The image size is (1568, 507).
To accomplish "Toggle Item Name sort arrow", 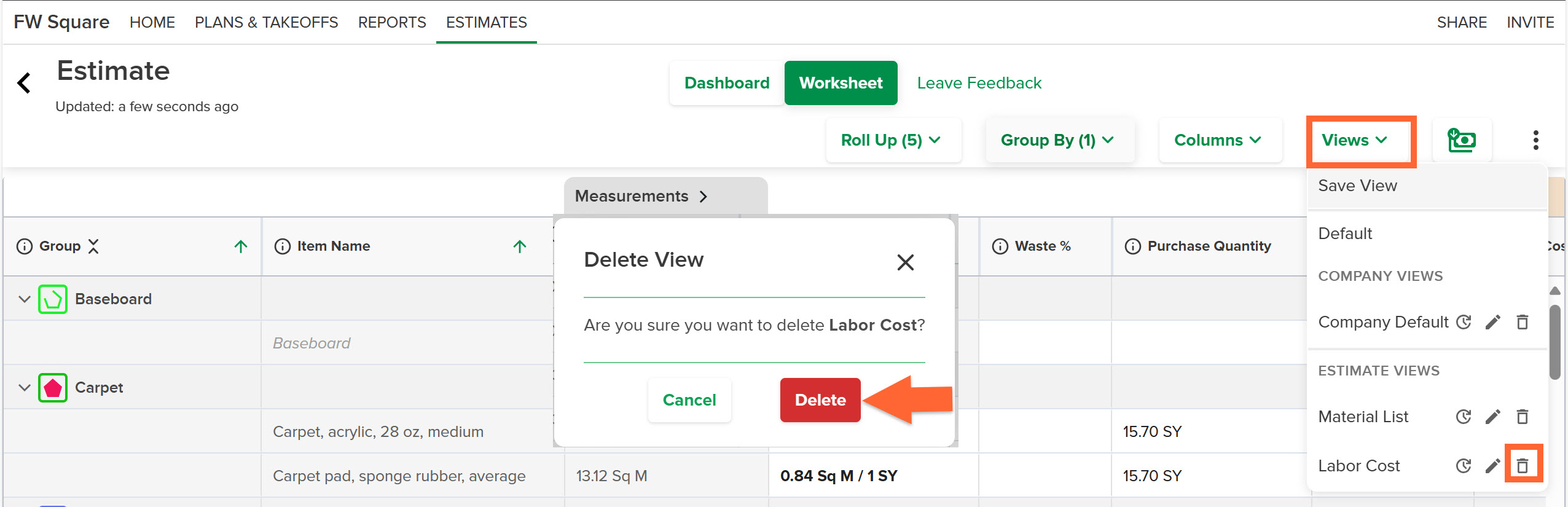I will [x=520, y=246].
